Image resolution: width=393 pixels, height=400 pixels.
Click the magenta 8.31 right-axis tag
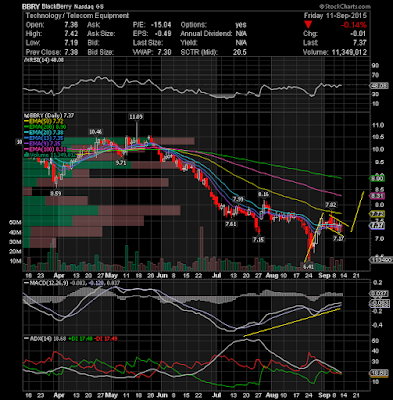pos(378,196)
